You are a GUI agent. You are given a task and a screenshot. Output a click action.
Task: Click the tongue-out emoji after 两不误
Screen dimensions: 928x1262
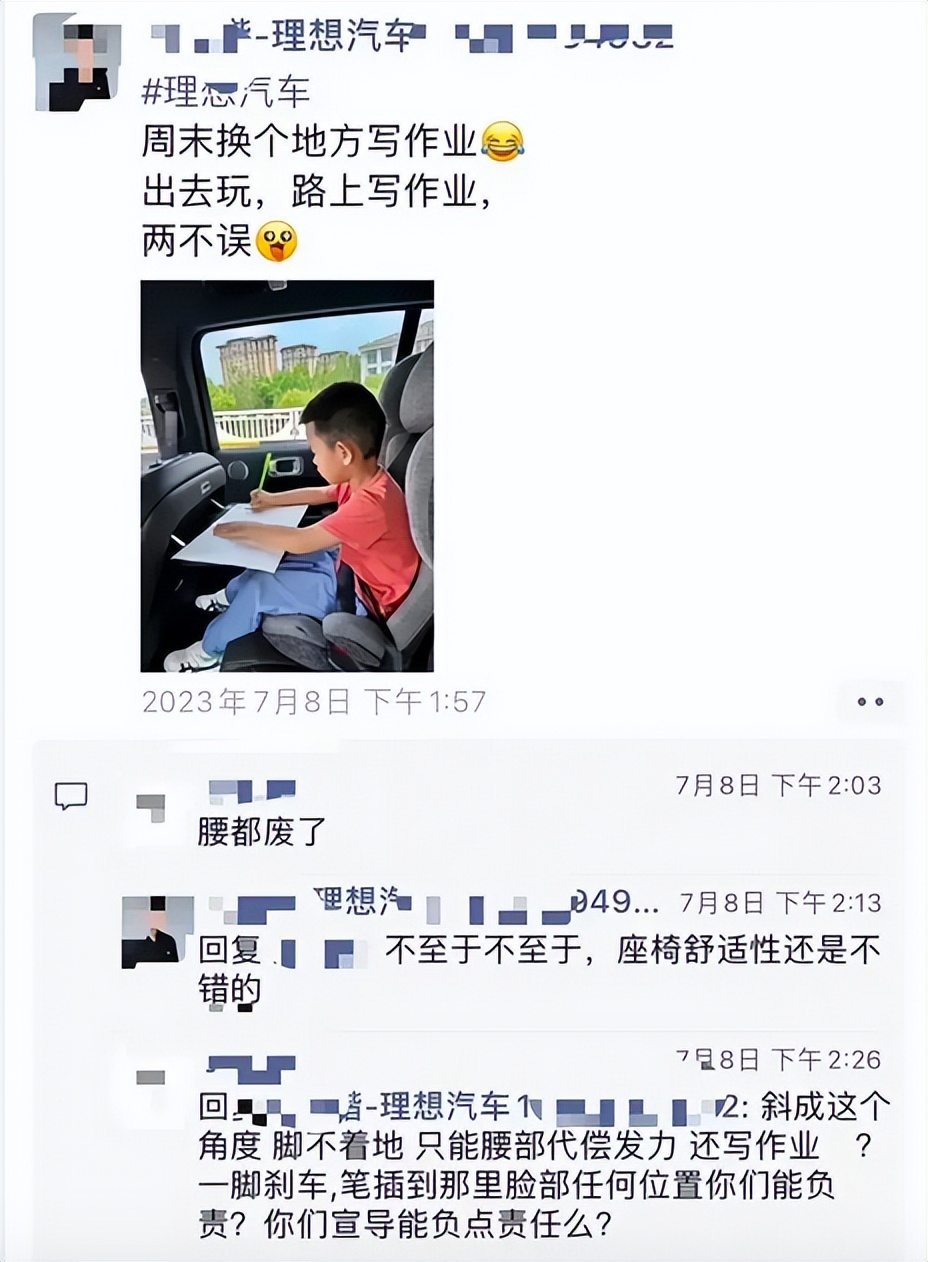pyautogui.click(x=277, y=242)
